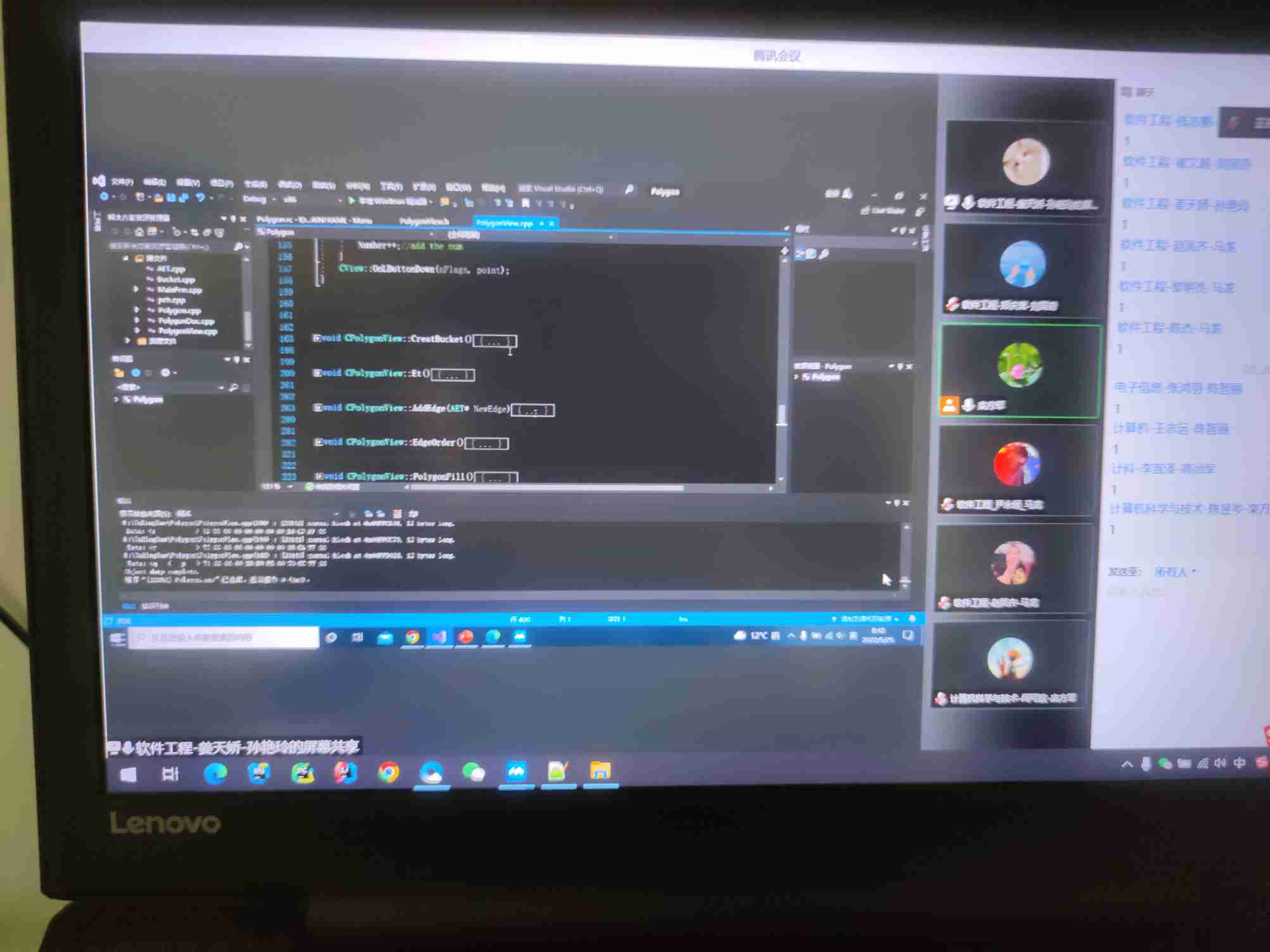Click the Visual Studio search magnifier icon
1270x952 pixels.
[629, 189]
